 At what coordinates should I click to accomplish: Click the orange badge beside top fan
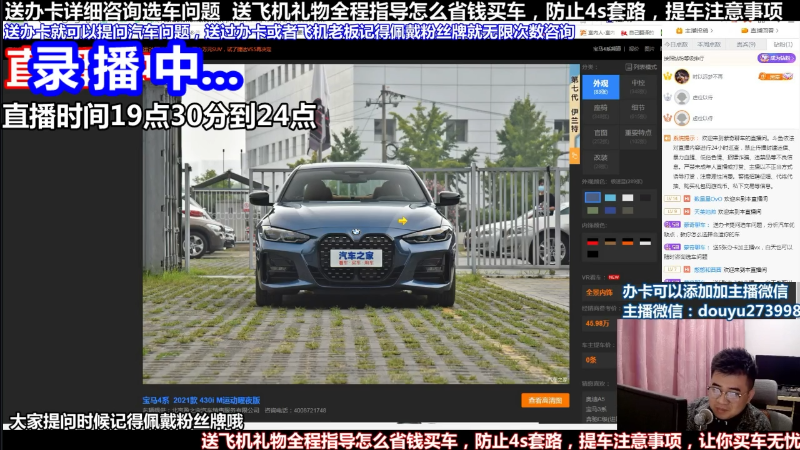776,77
